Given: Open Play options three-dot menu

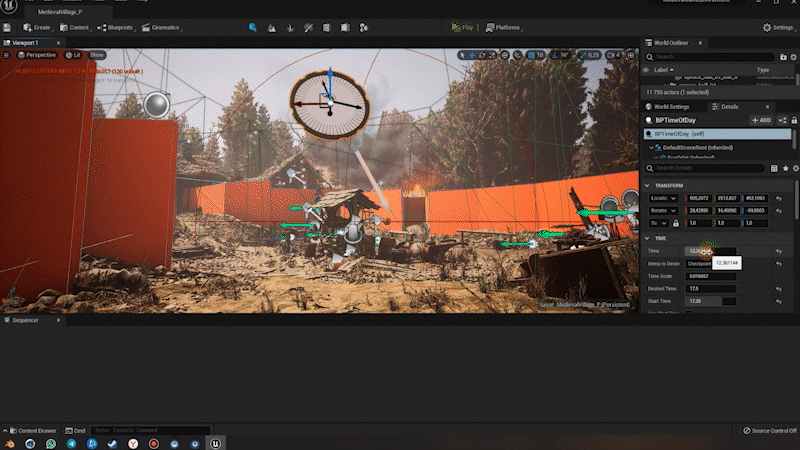Looking at the screenshot, I should (478, 28).
